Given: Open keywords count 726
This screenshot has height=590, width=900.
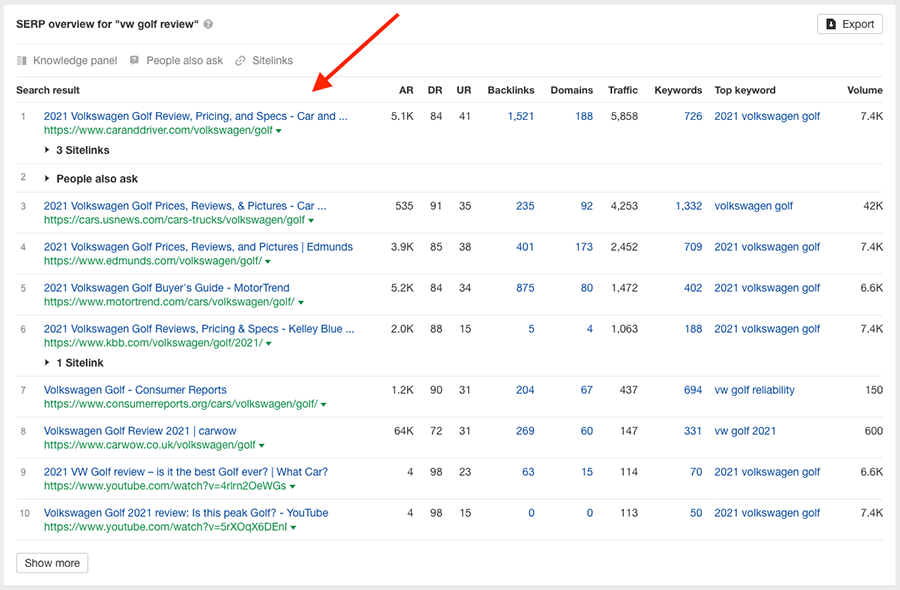Looking at the screenshot, I should [x=693, y=116].
